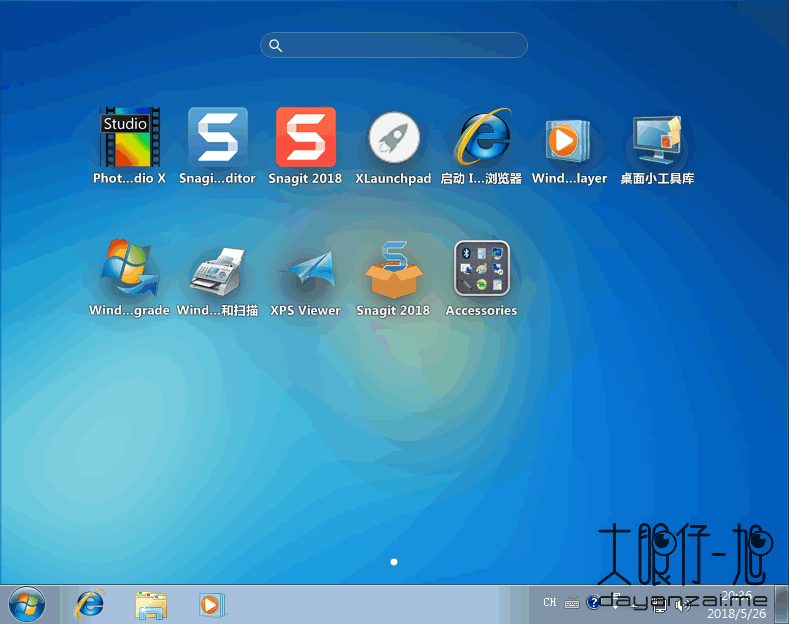The height and width of the screenshot is (624, 789).
Task: Click the CH language indicator
Action: coord(550,602)
